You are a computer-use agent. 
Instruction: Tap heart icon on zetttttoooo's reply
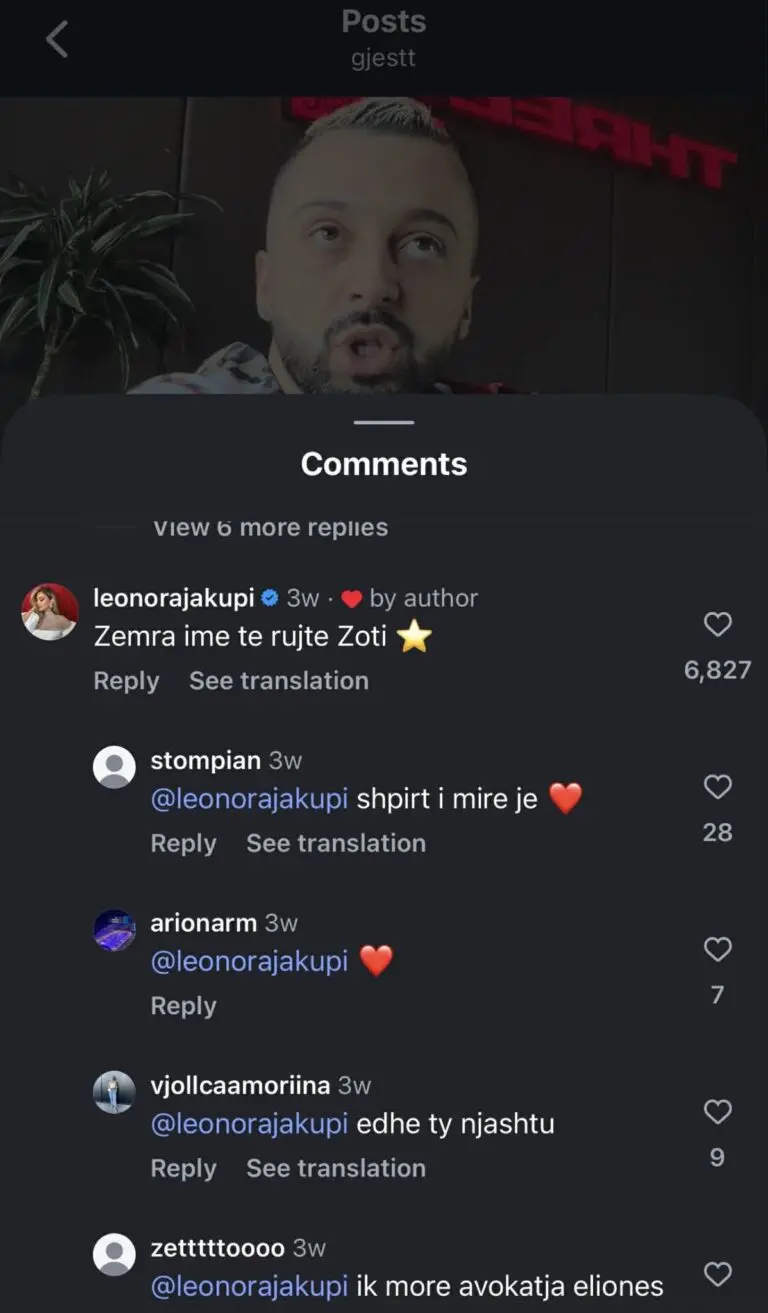[x=718, y=1274]
